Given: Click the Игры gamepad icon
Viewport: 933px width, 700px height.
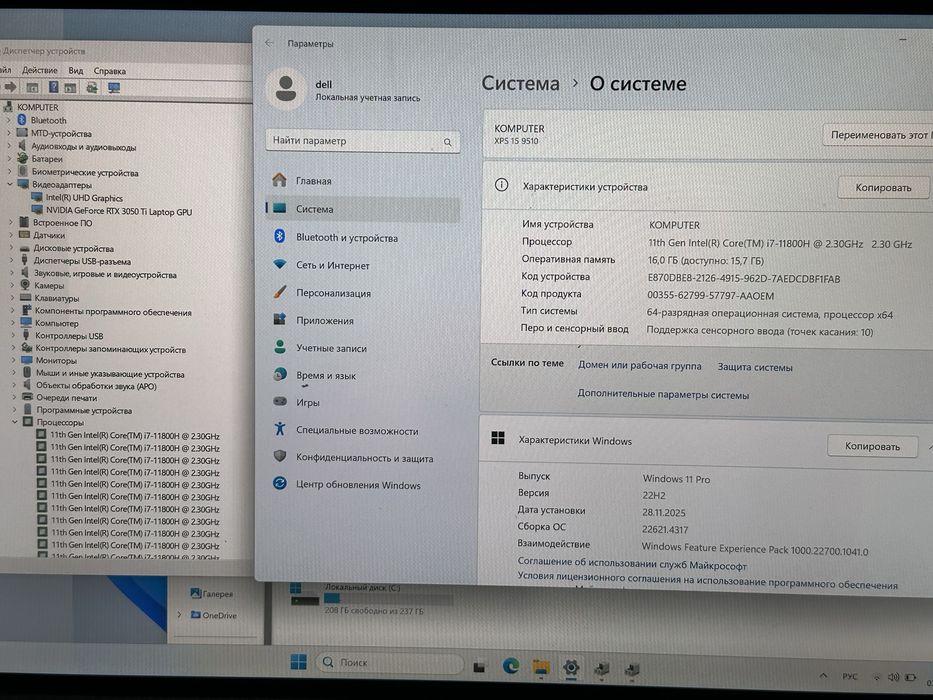Looking at the screenshot, I should 280,402.
